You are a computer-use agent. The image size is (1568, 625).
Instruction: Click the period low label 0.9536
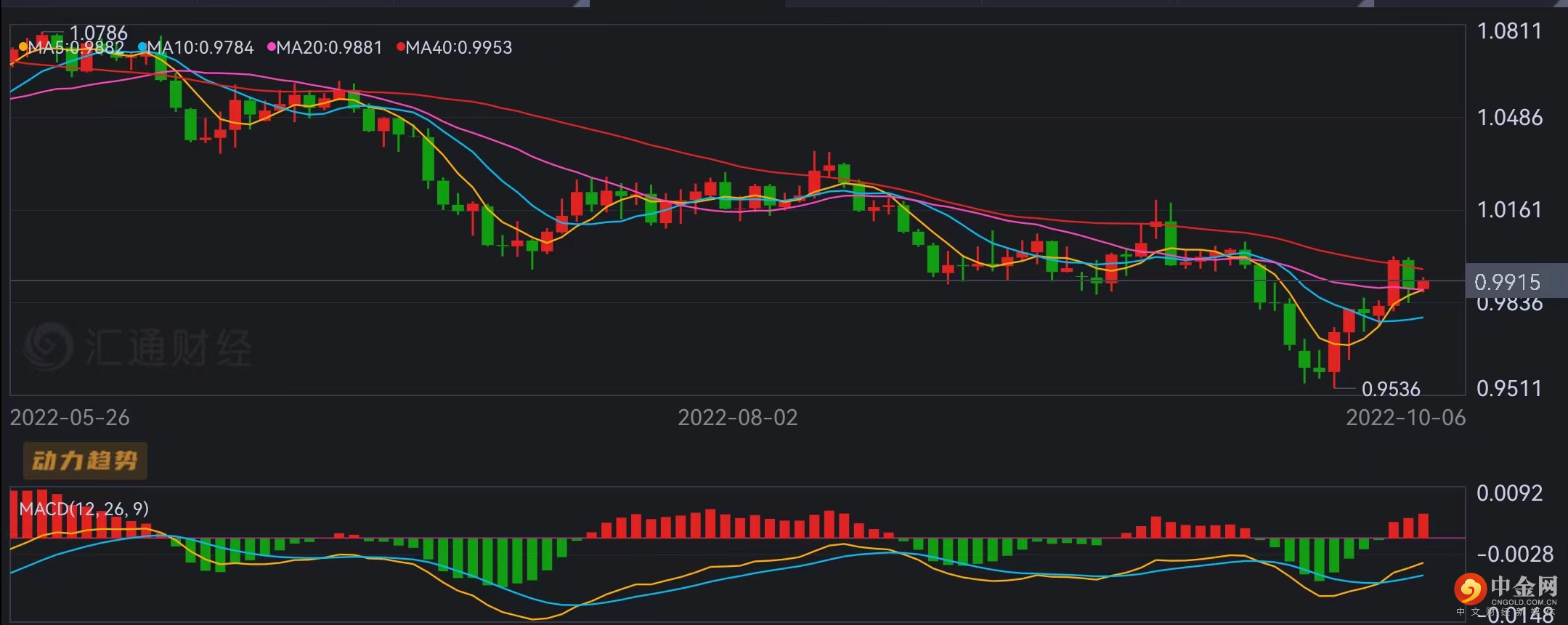click(1391, 390)
